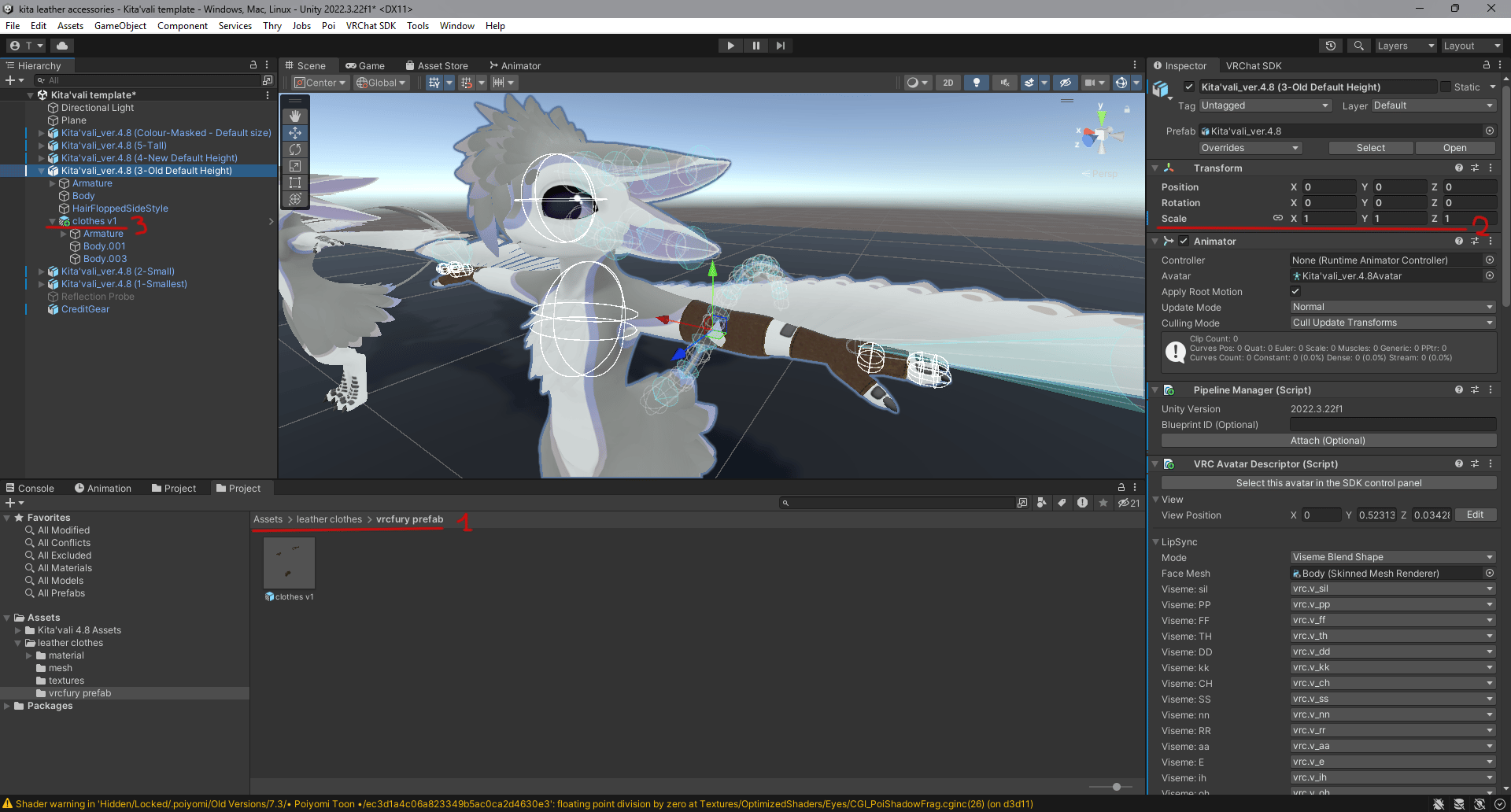Screen dimensions: 1511x812
Task: Toggle the Static checkbox
Action: [1446, 87]
